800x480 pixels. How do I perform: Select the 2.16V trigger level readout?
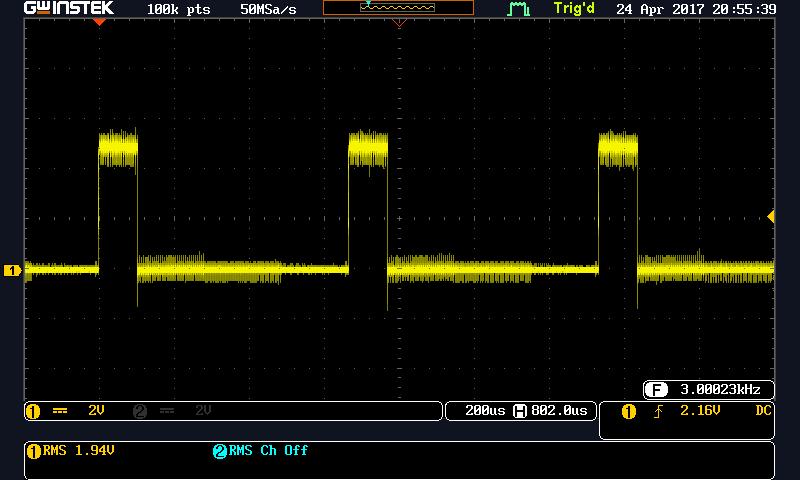point(699,411)
